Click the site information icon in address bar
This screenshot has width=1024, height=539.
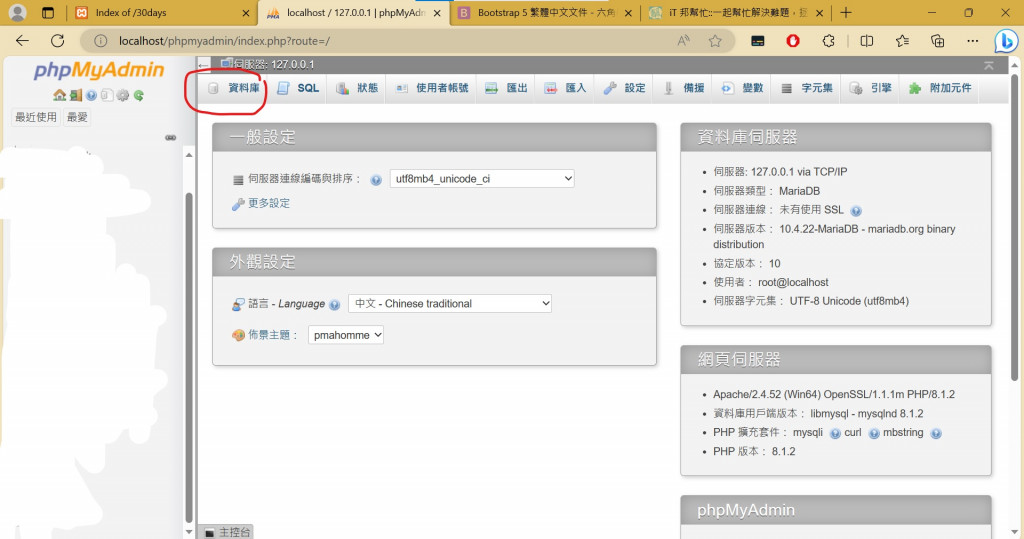[x=100, y=41]
